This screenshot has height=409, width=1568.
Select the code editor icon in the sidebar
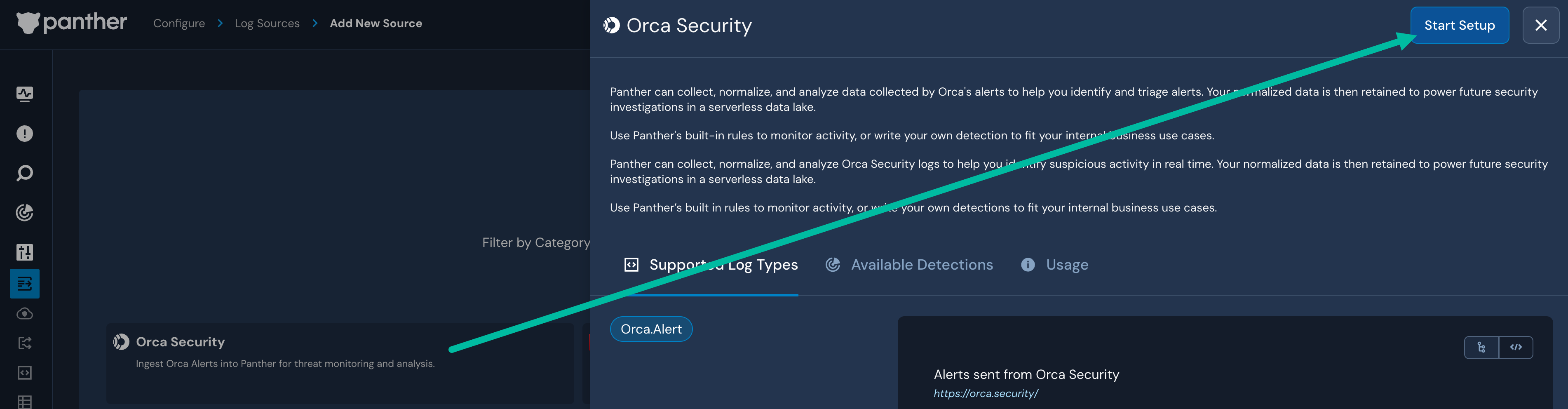24,373
